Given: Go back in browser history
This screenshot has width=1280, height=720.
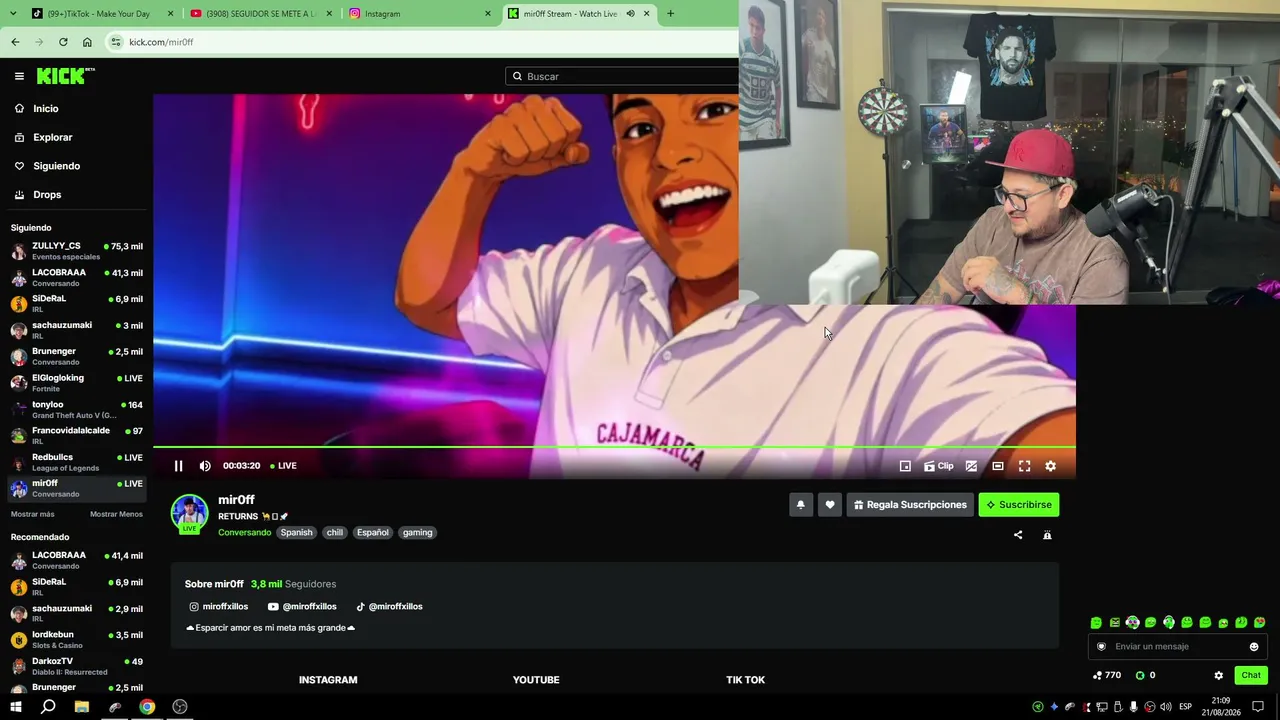Looking at the screenshot, I should pyautogui.click(x=15, y=42).
